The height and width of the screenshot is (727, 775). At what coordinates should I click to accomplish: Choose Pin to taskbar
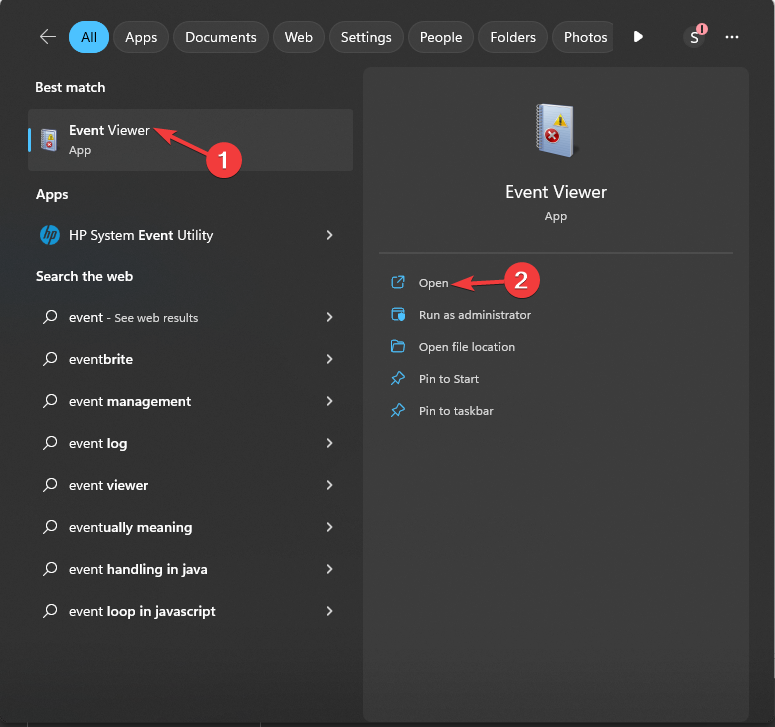(456, 411)
